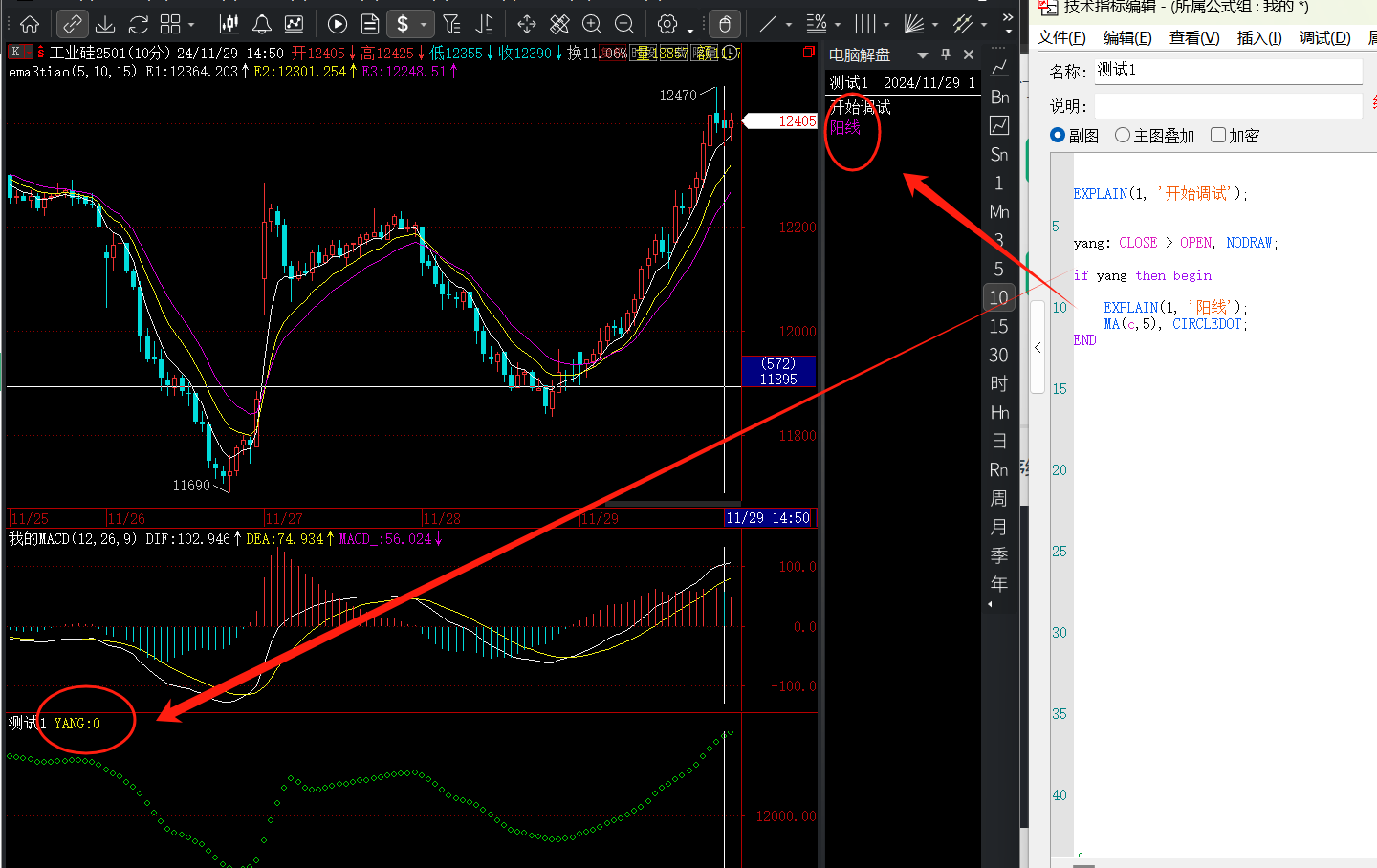
Task: Switch to 年 yearly period
Action: [999, 584]
